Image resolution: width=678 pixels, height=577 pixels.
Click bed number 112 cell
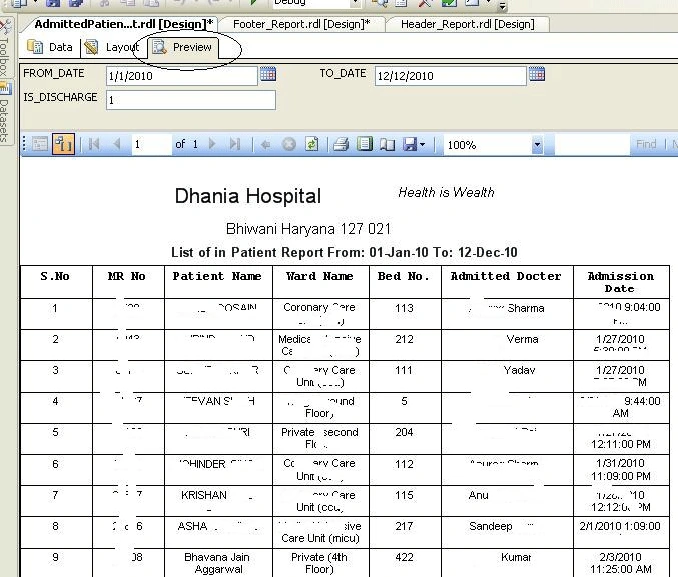click(405, 470)
